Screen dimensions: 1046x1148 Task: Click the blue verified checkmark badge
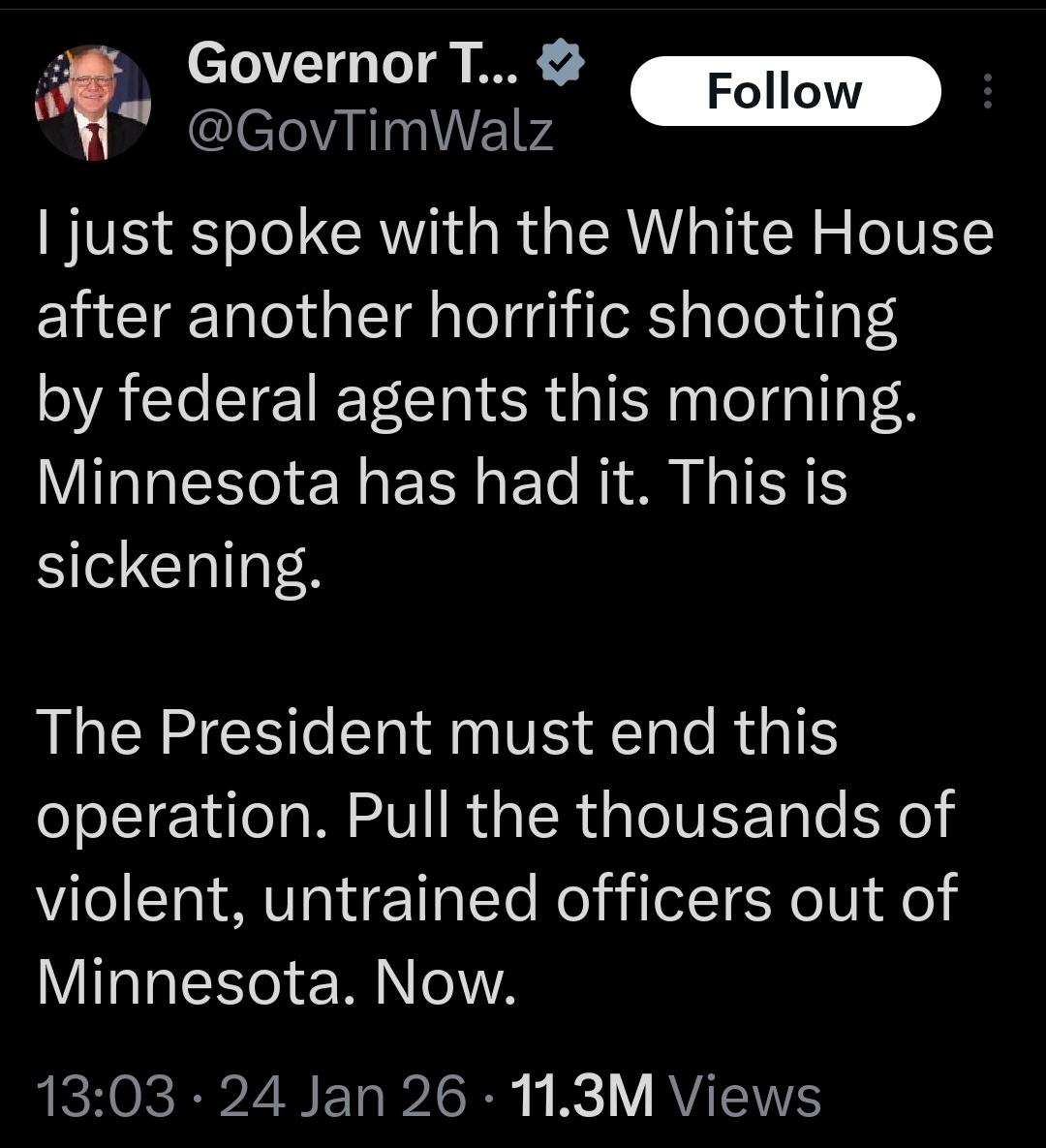[x=563, y=65]
